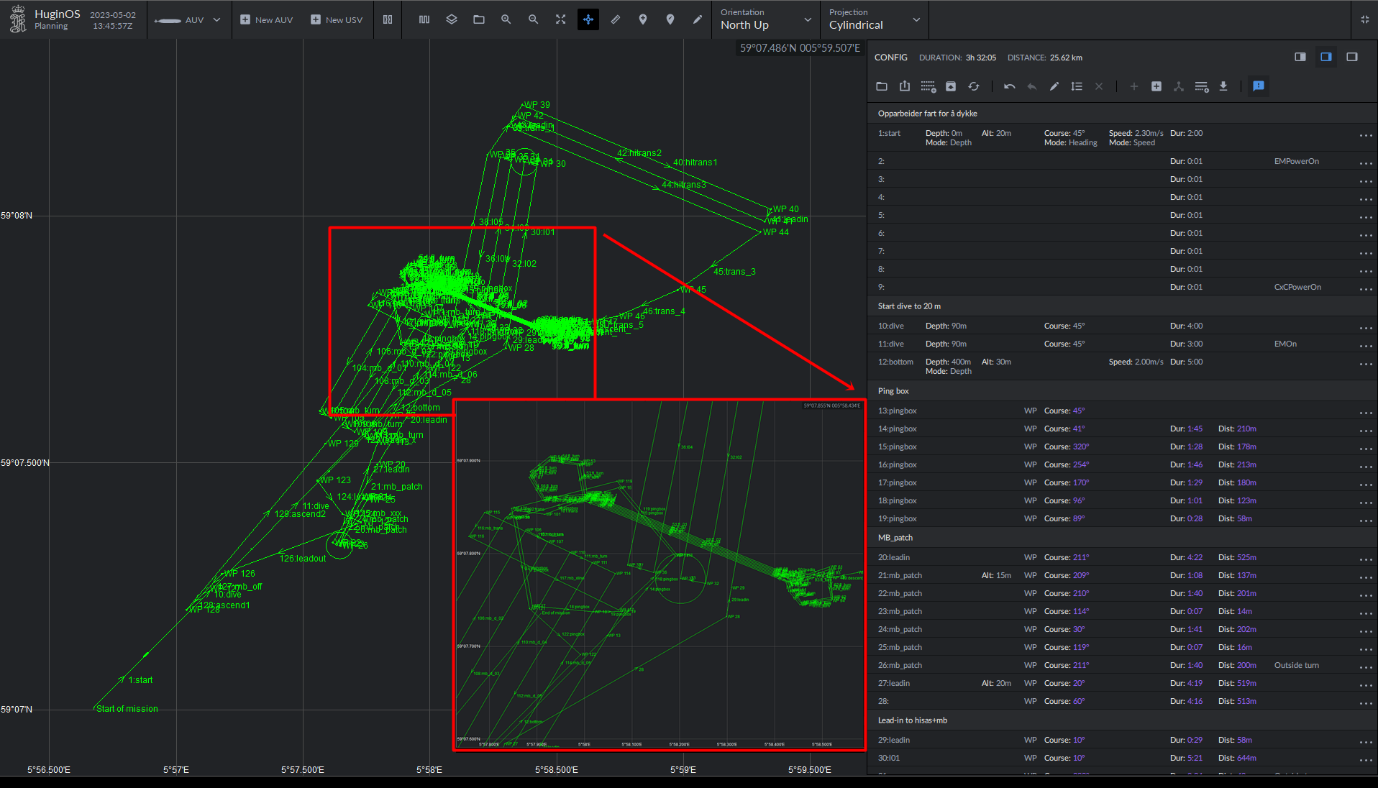Undo the last plan edit
Image resolution: width=1378 pixels, height=788 pixels.
[x=1009, y=86]
